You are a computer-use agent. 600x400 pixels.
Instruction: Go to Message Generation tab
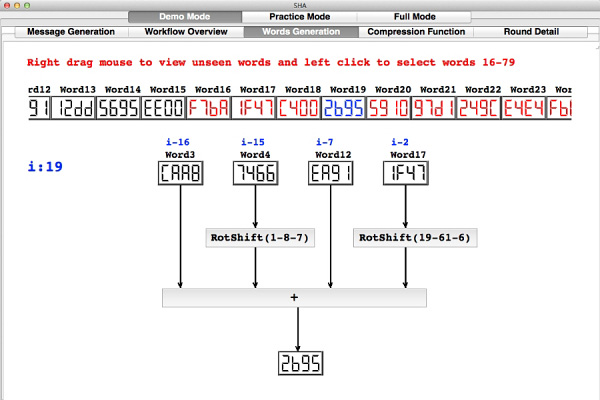tap(71, 31)
